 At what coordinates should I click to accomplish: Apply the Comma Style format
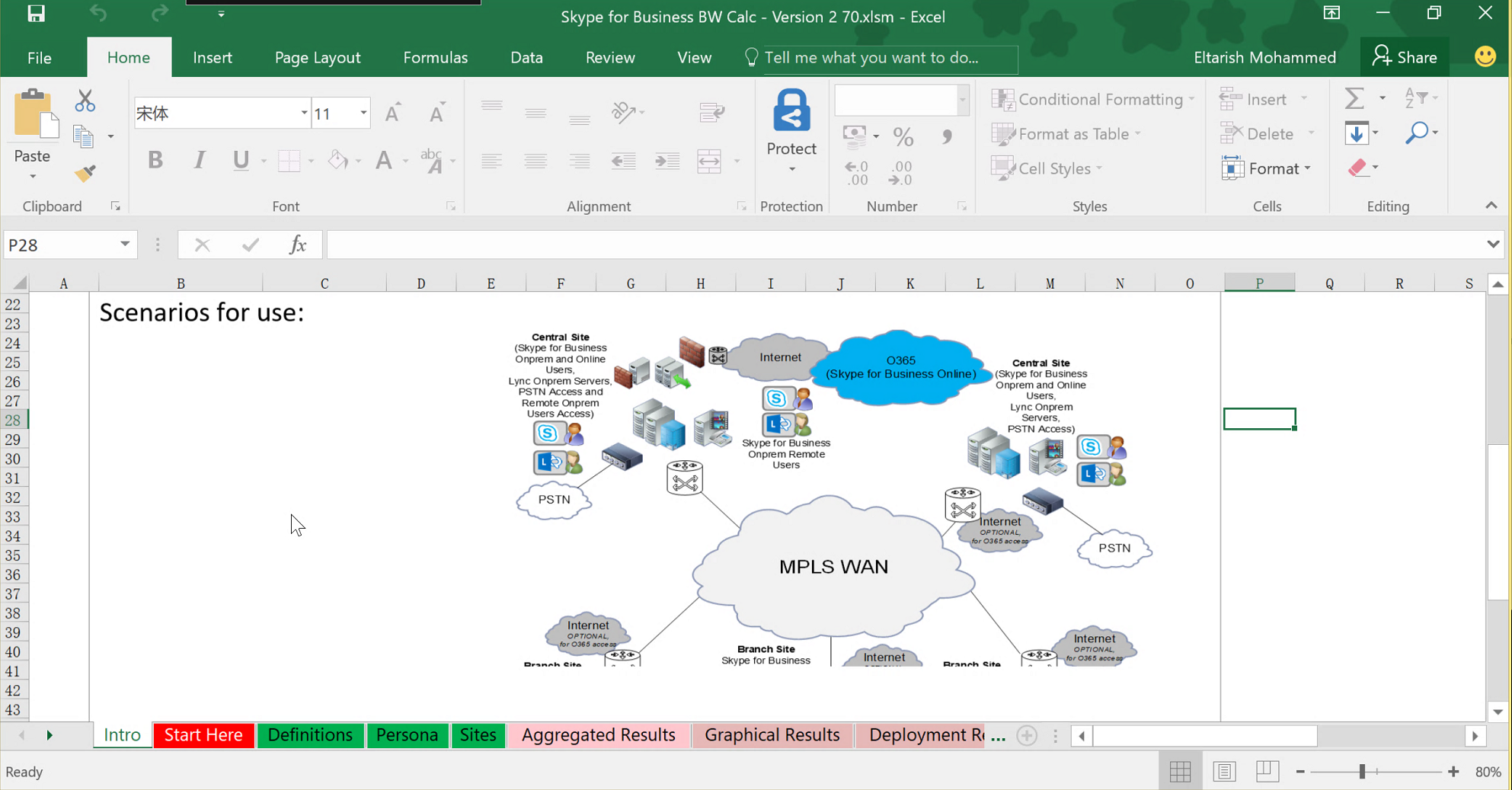[947, 137]
